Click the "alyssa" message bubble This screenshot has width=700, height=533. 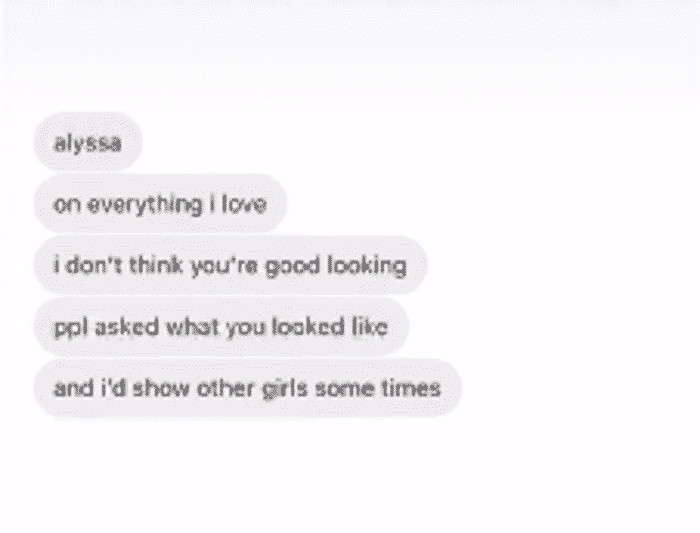[87, 143]
